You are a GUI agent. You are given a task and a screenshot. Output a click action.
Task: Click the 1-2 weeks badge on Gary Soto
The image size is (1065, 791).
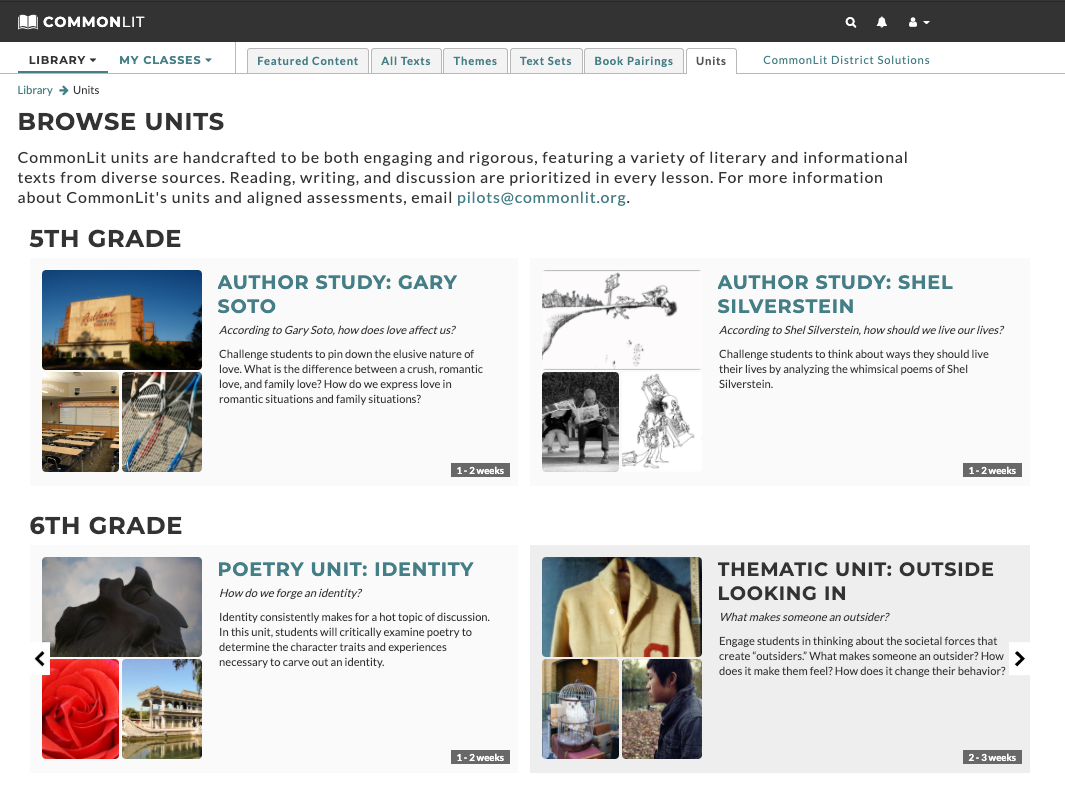coord(480,471)
